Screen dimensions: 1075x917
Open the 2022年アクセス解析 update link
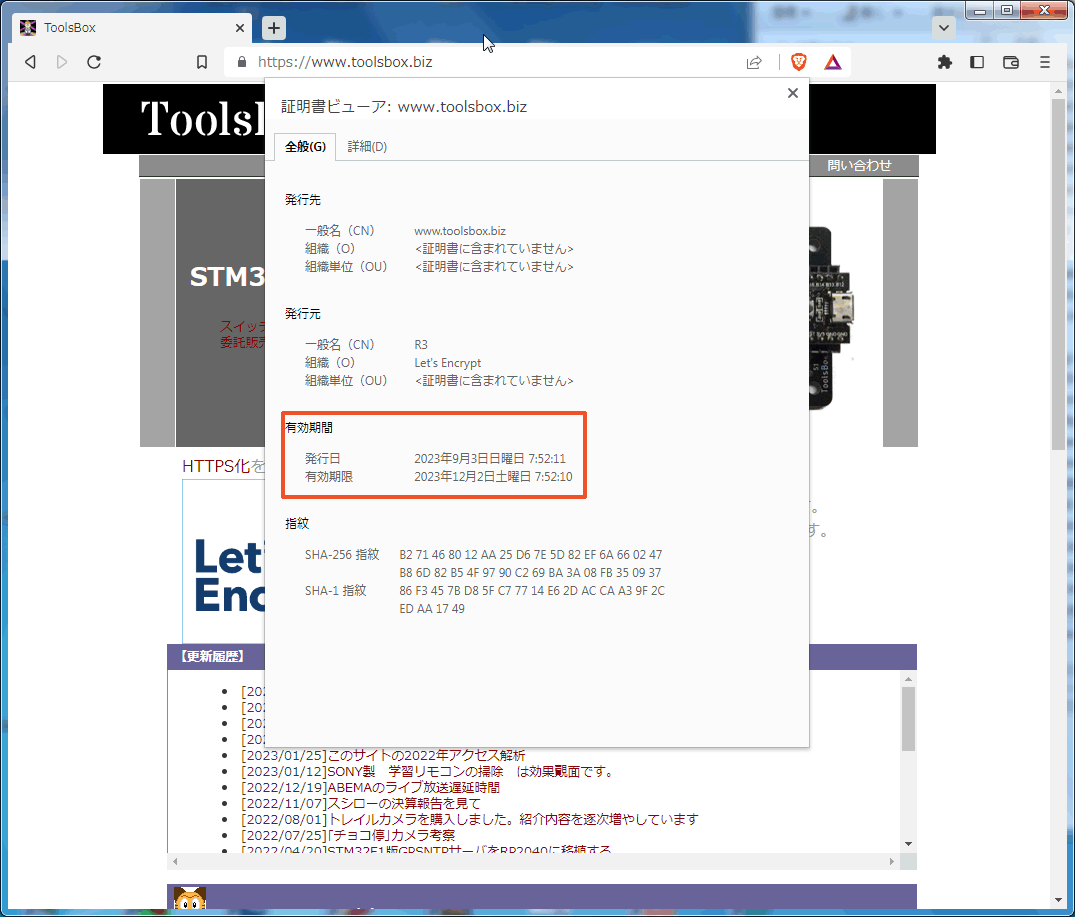point(426,755)
